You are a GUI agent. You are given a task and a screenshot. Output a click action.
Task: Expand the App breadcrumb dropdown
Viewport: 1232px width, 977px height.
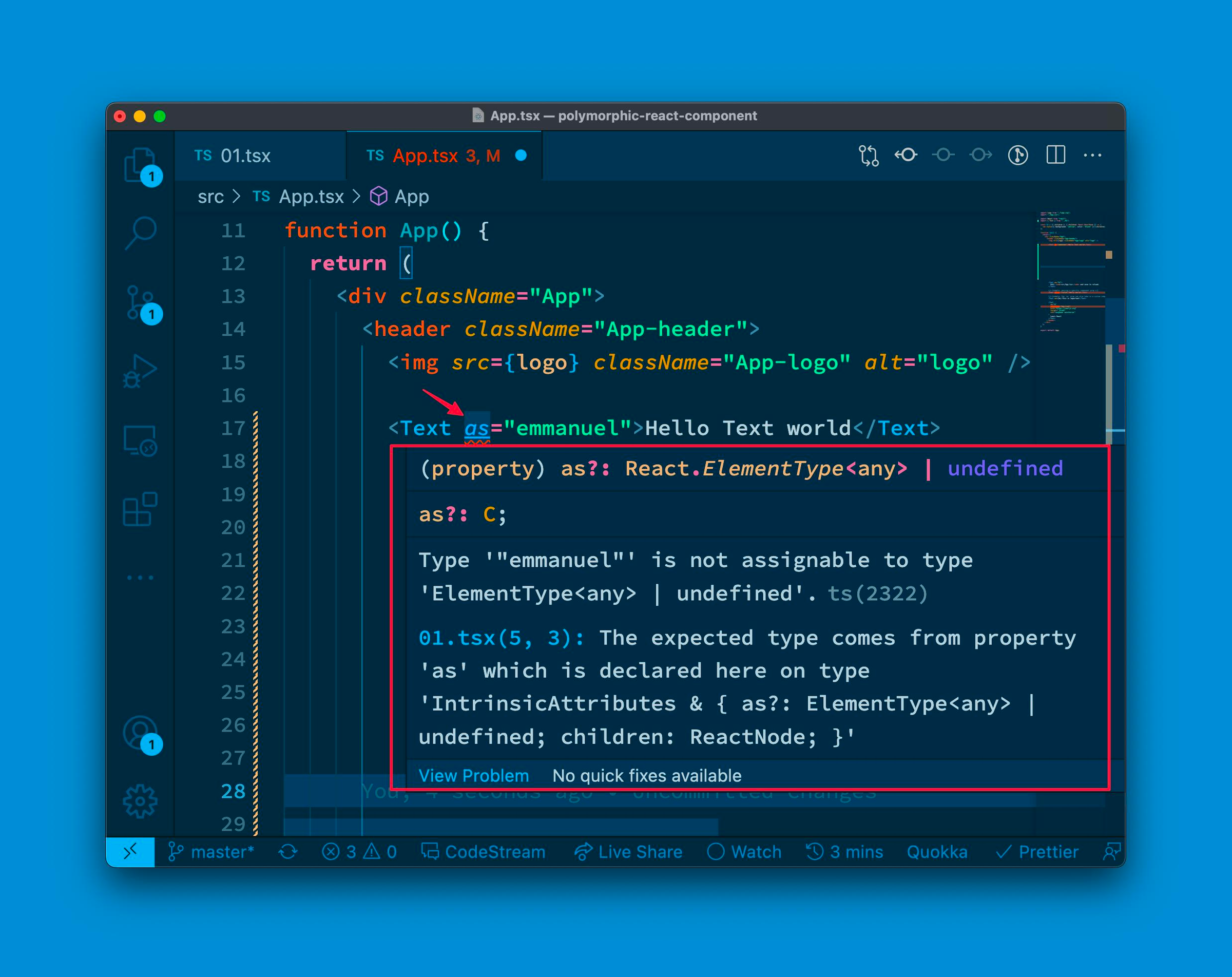(x=411, y=196)
